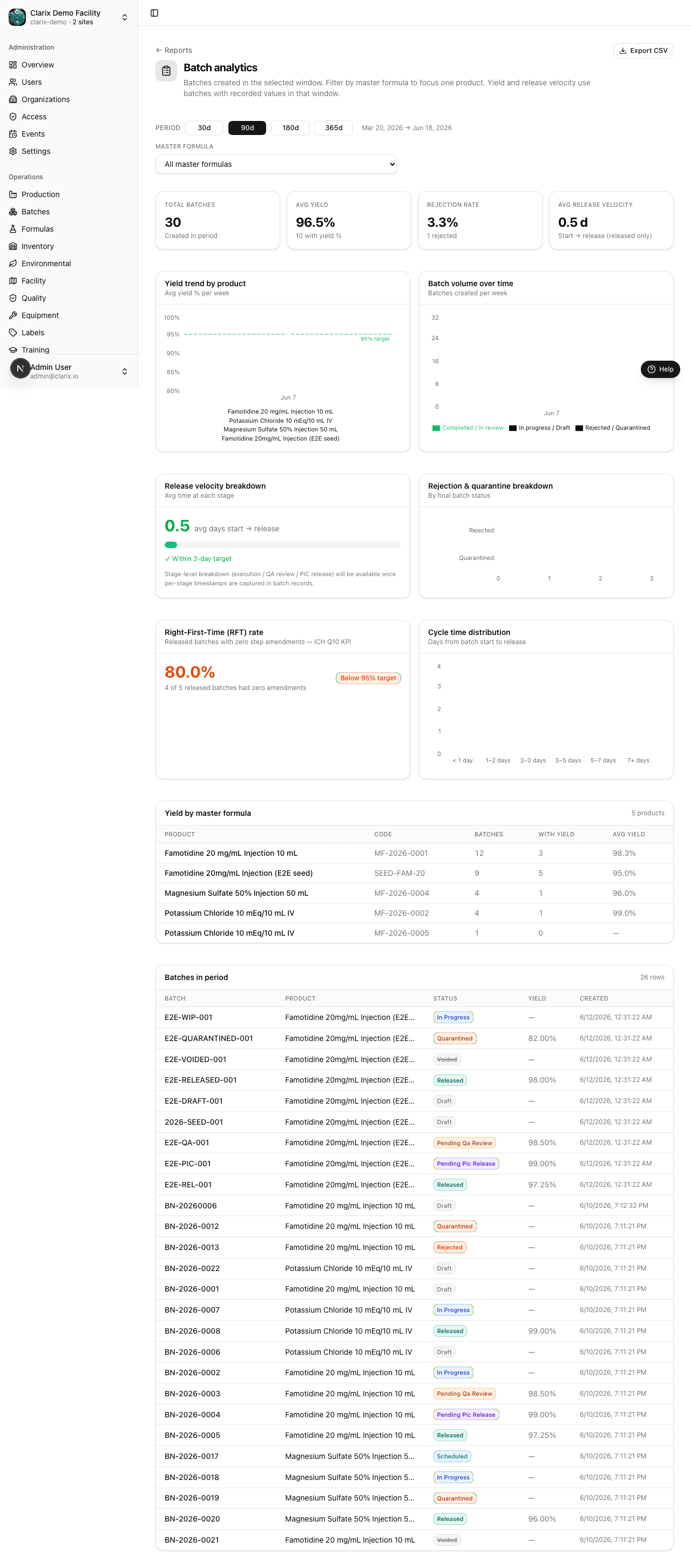The image size is (691, 1568).
Task: Click the Quality shield-check icon
Action: [13, 298]
